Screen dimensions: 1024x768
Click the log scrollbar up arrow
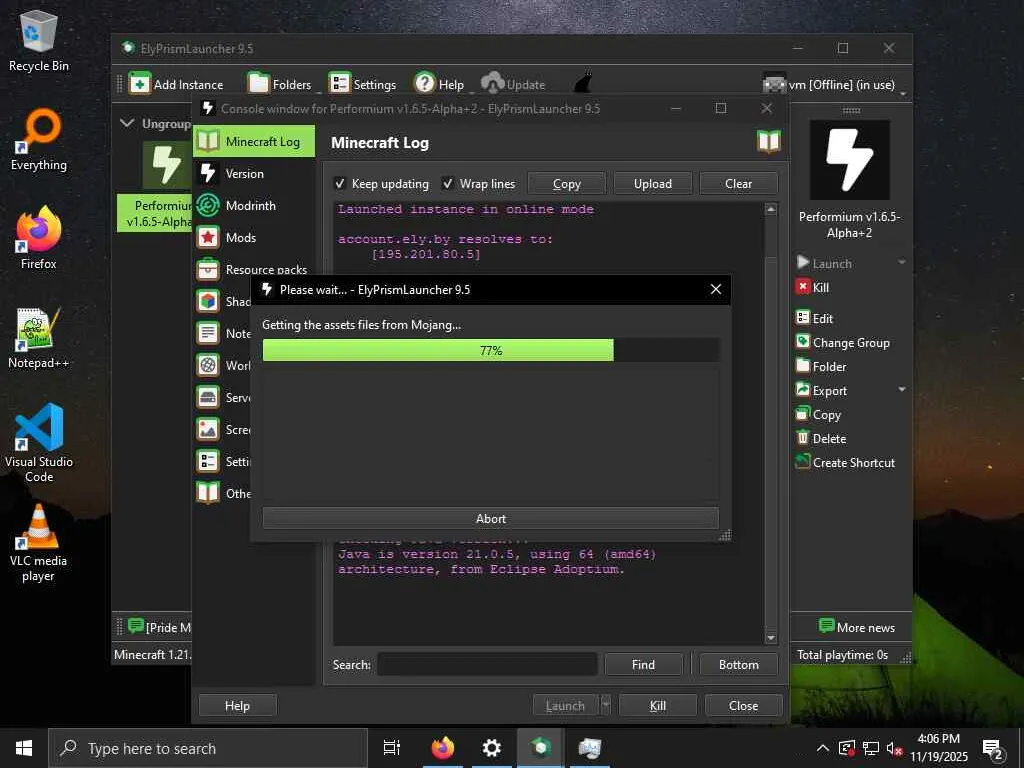pos(771,210)
